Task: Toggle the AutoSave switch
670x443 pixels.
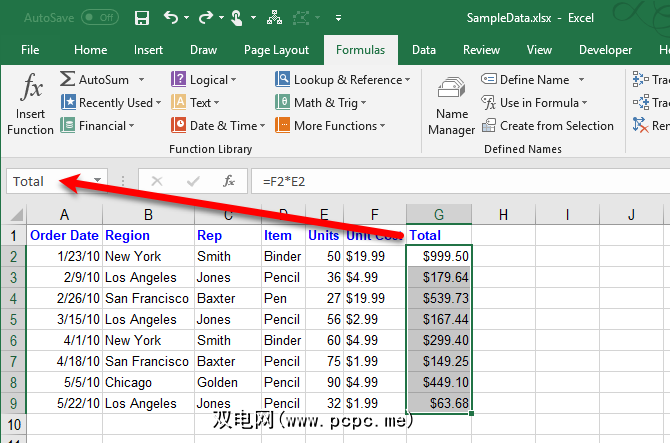Action: (99, 17)
